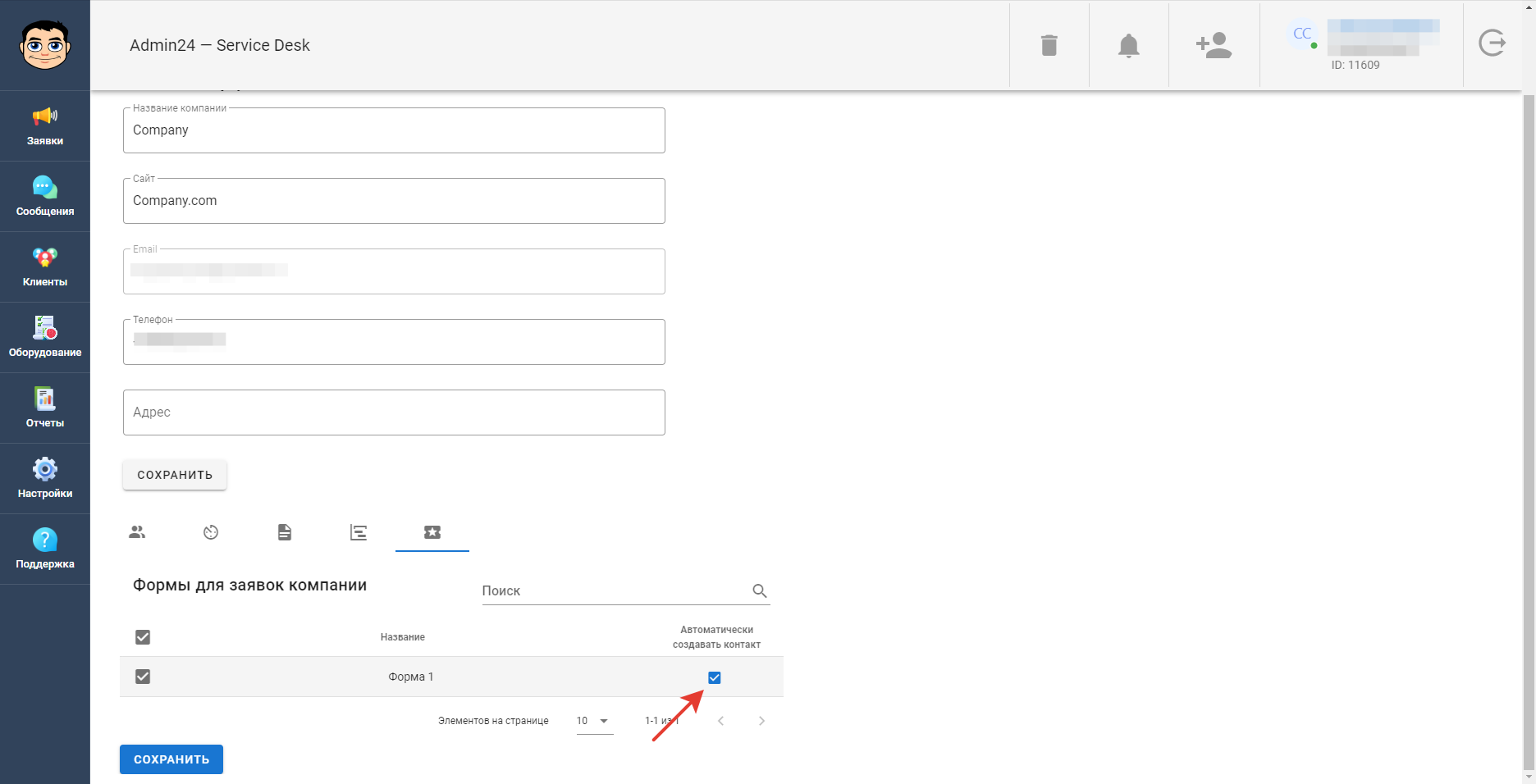
Task: Open the notifications bell
Action: pos(1129,45)
